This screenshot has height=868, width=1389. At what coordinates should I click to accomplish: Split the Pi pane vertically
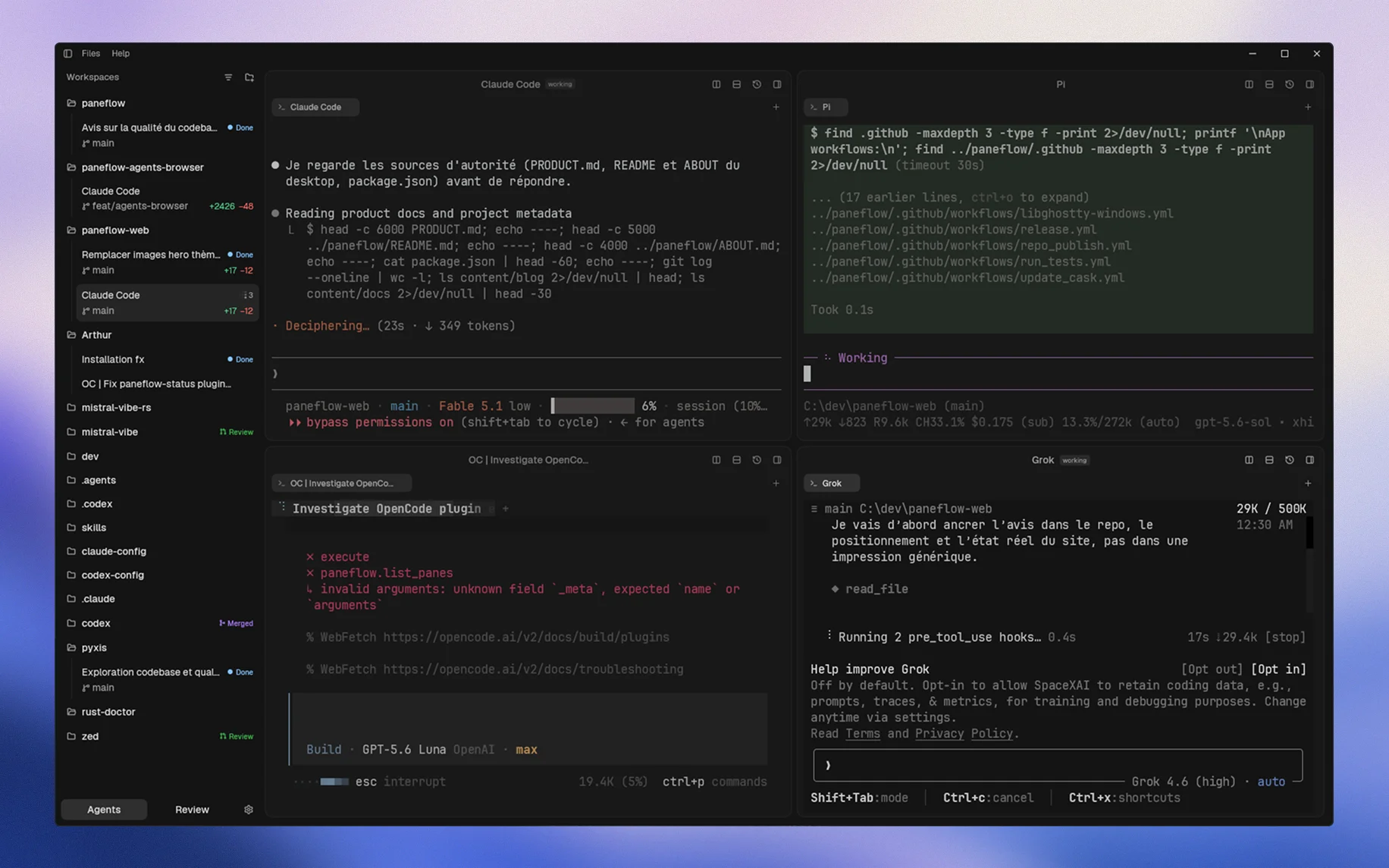(x=1249, y=84)
